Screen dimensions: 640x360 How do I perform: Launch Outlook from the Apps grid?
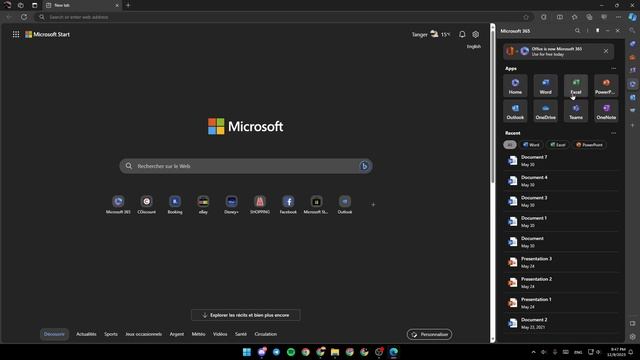point(515,111)
